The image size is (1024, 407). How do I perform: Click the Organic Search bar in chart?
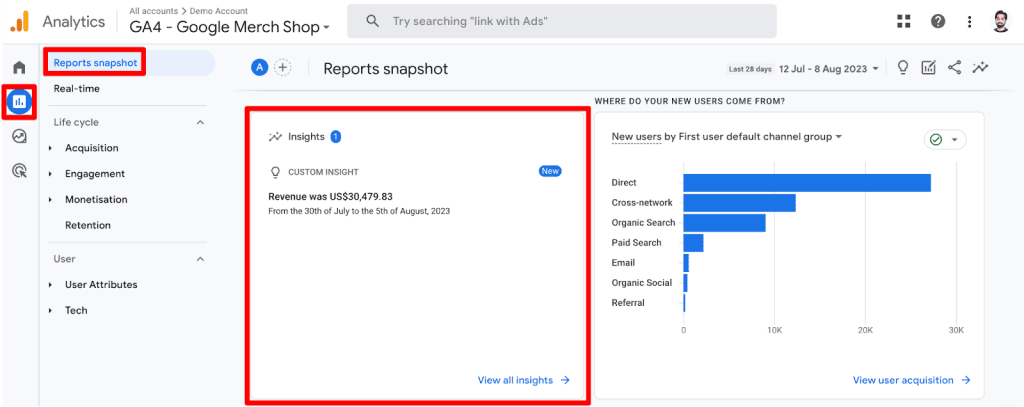(x=725, y=223)
